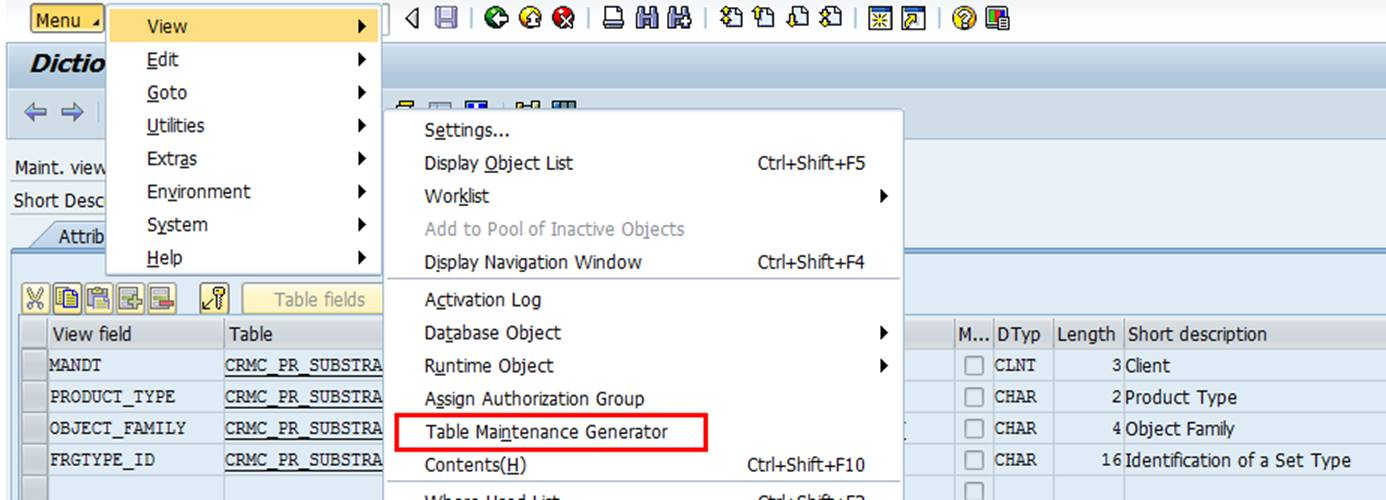1386x500 pixels.
Task: Click the yellow Help question mark icon
Action: pyautogui.click(x=964, y=17)
